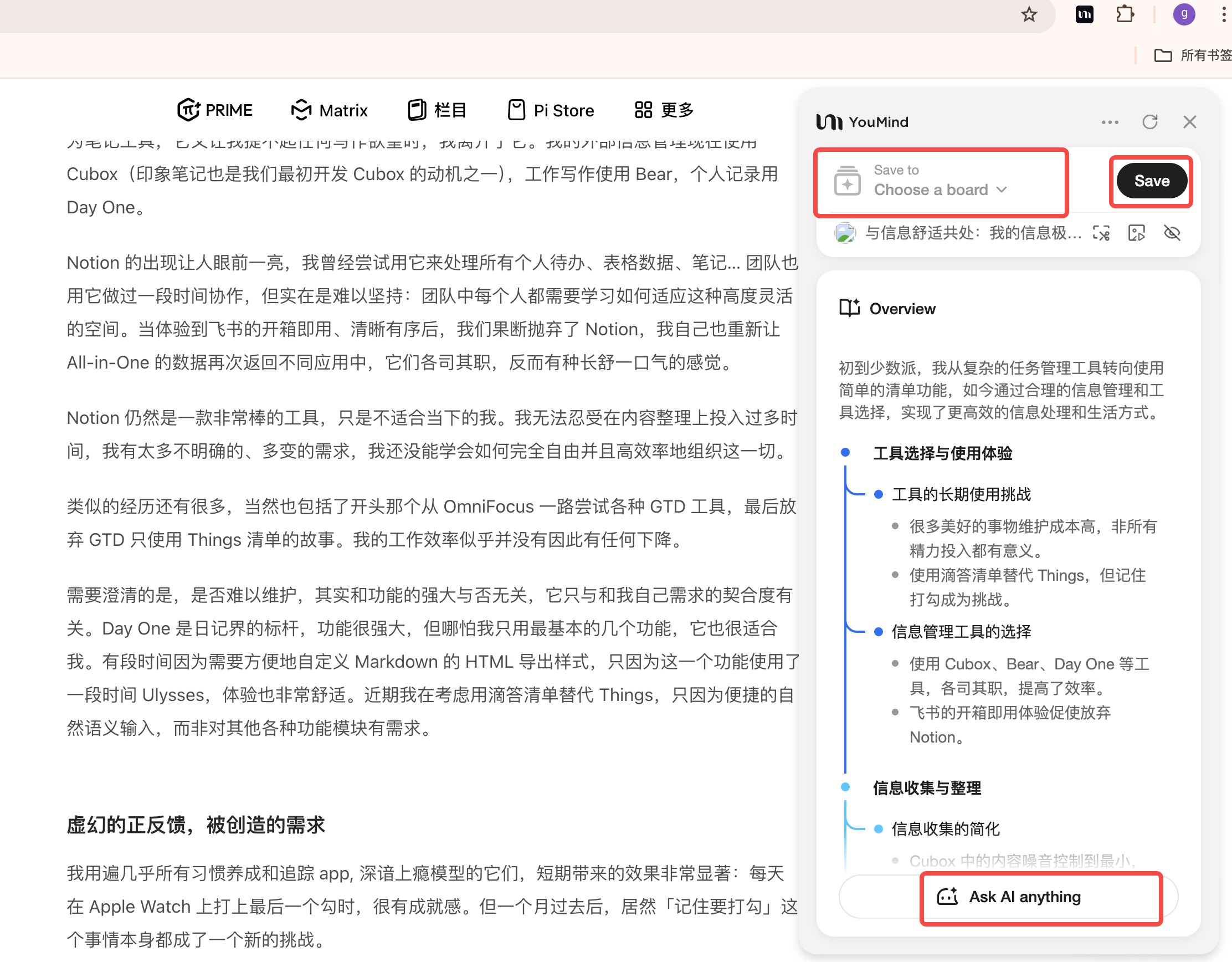The height and width of the screenshot is (962, 1232).
Task: Click the Overview heading
Action: [x=902, y=309]
